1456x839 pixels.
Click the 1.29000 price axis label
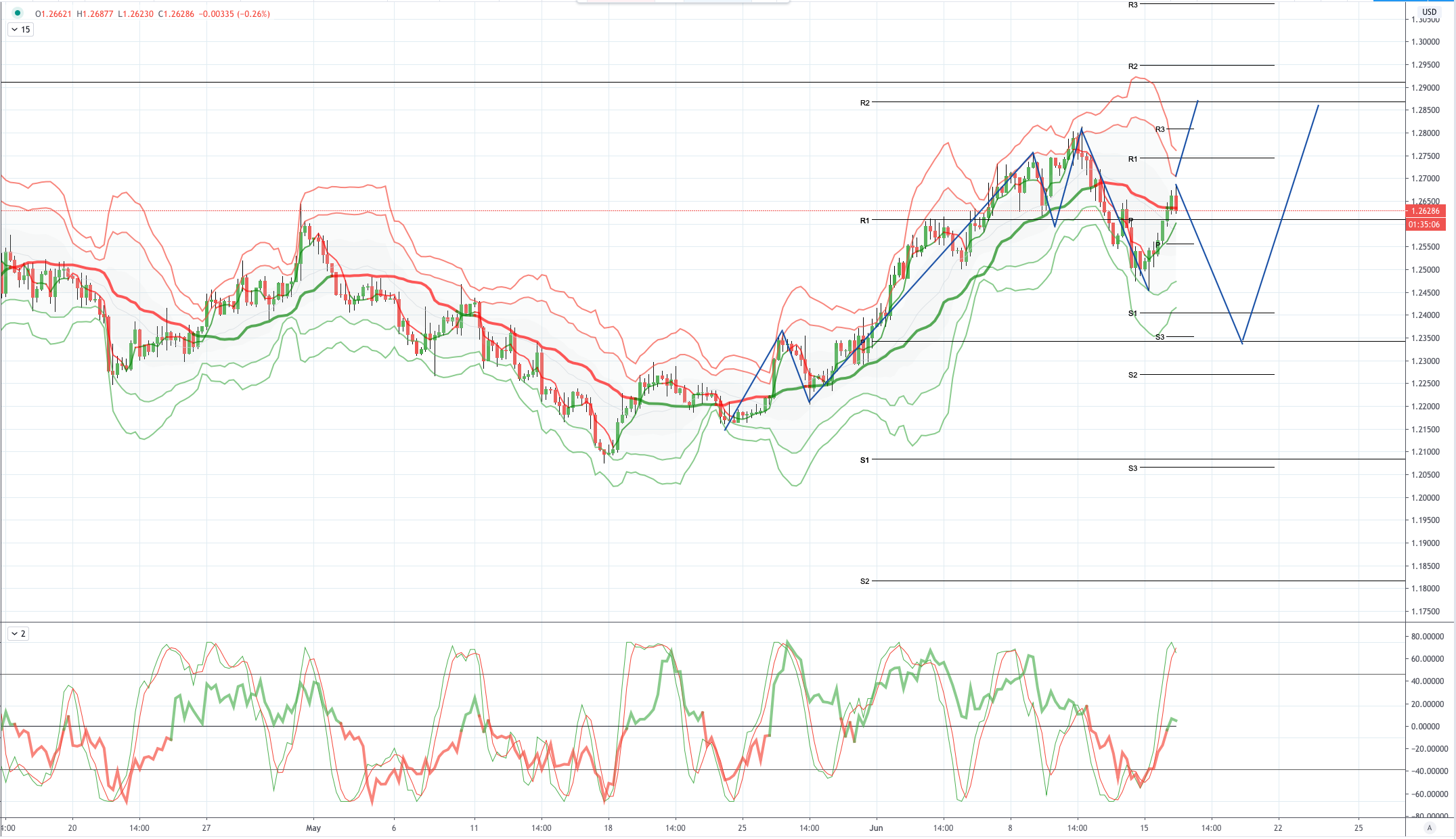(1425, 87)
